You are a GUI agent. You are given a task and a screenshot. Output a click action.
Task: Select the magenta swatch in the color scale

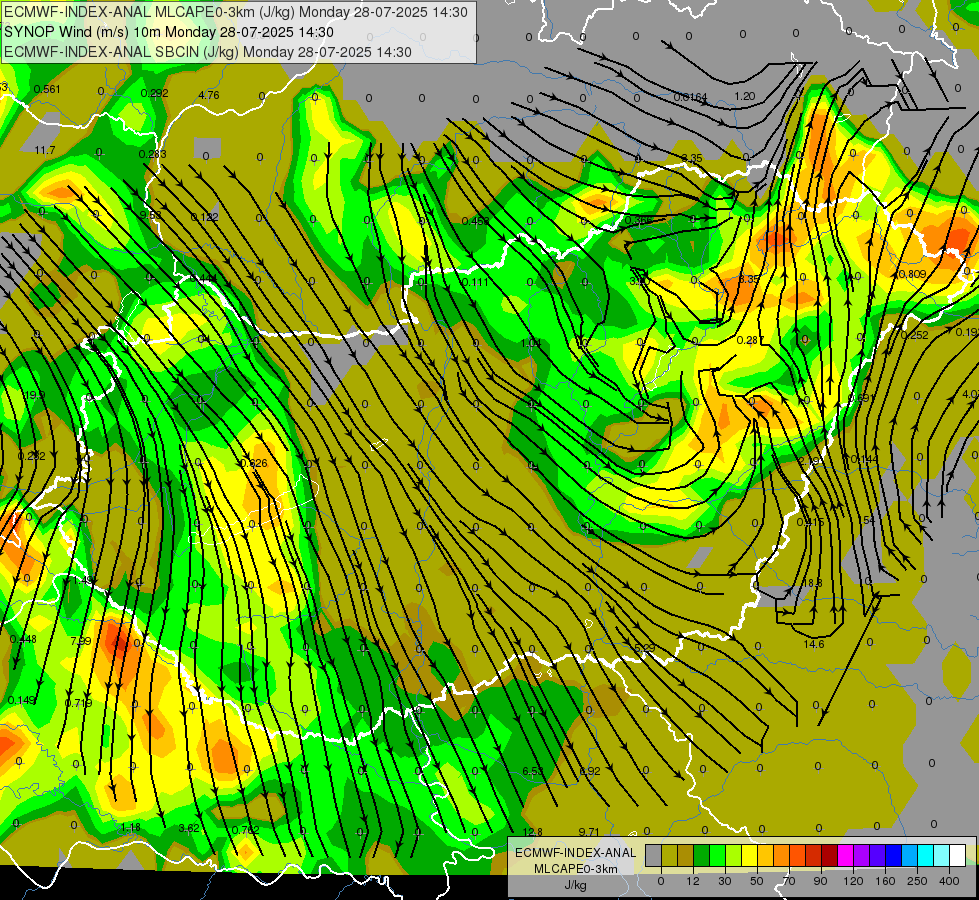pos(846,855)
